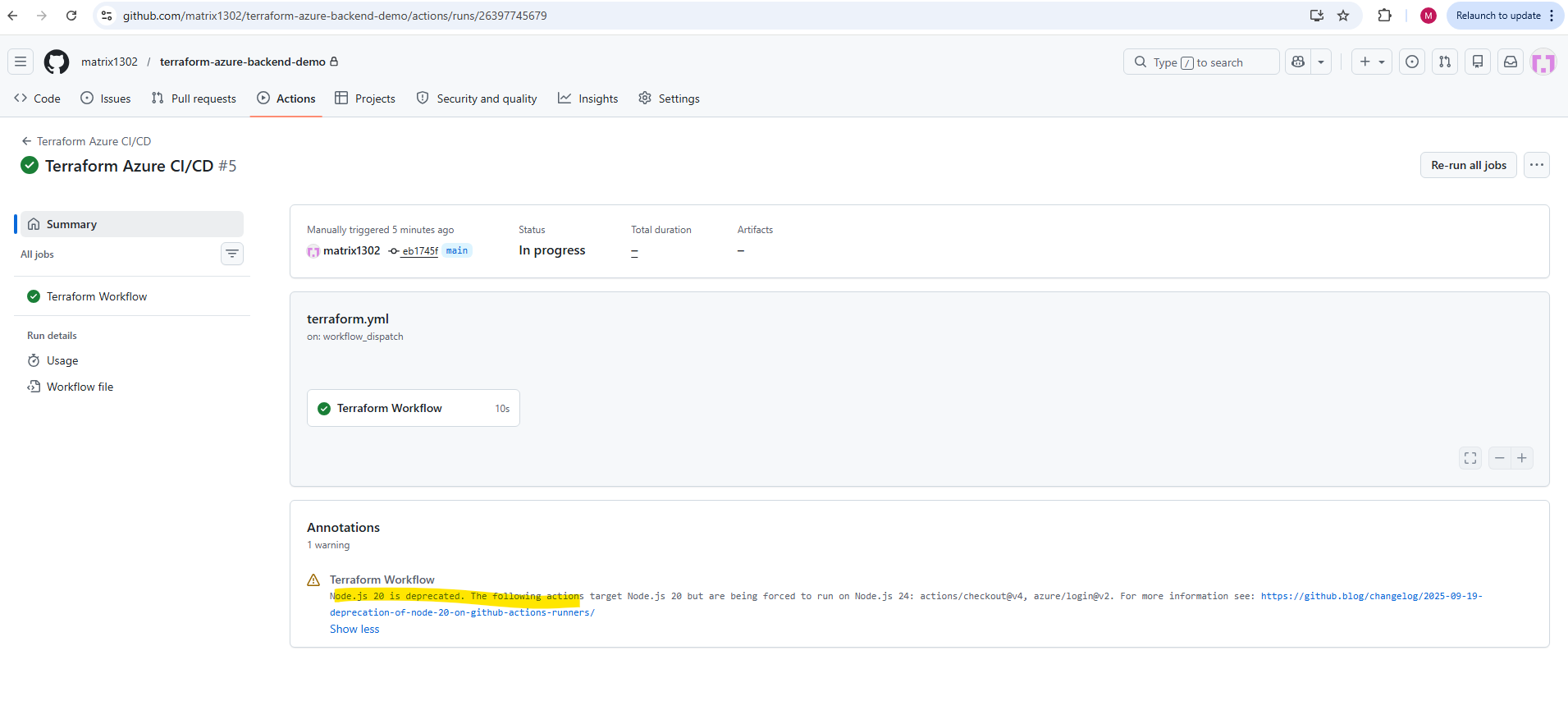This screenshot has width=1568, height=701.
Task: Focus the Type to search field
Action: click(1201, 62)
